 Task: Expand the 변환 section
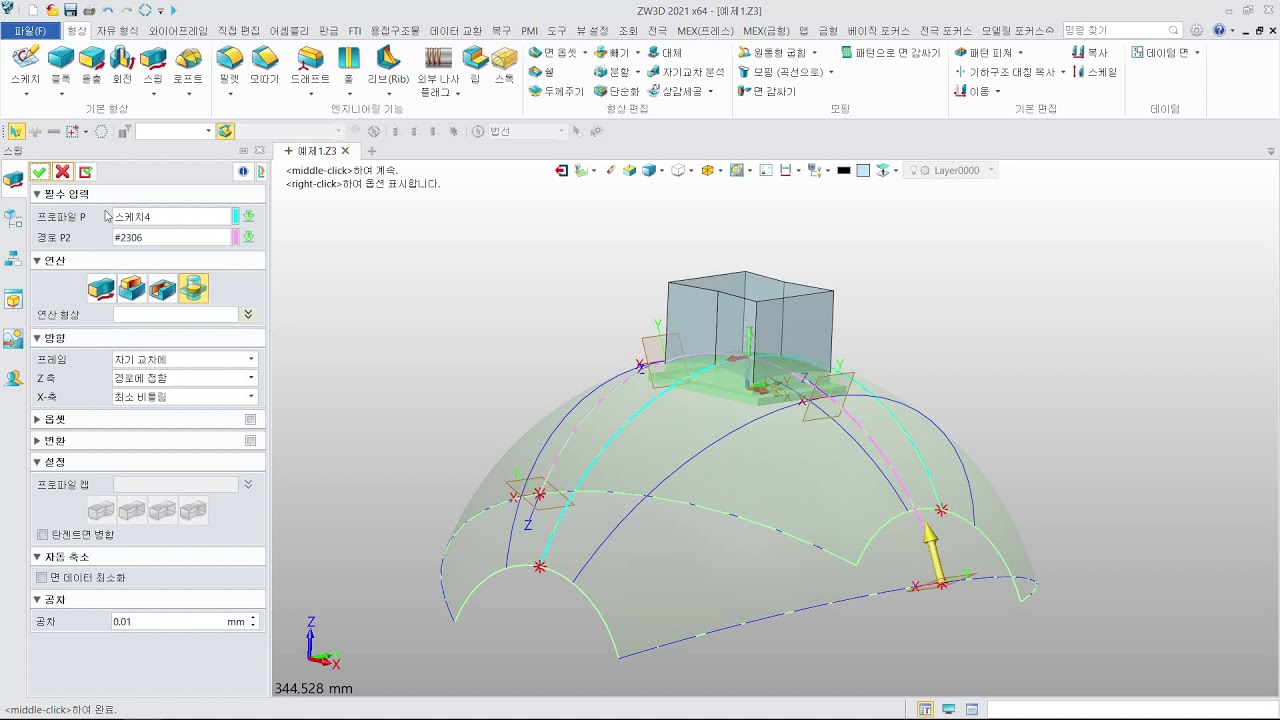pos(37,441)
